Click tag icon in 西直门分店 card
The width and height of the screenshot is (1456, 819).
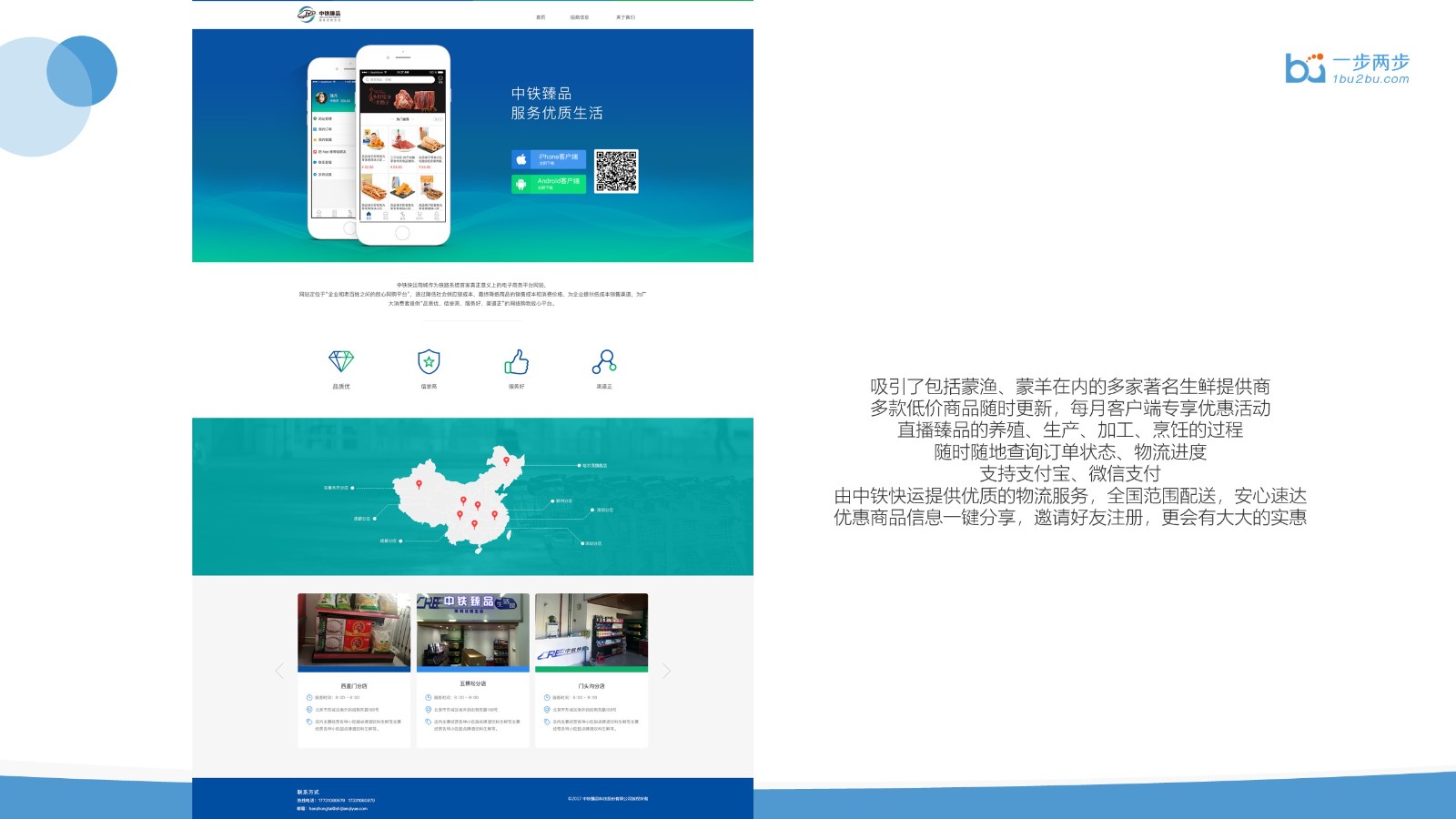tap(309, 722)
